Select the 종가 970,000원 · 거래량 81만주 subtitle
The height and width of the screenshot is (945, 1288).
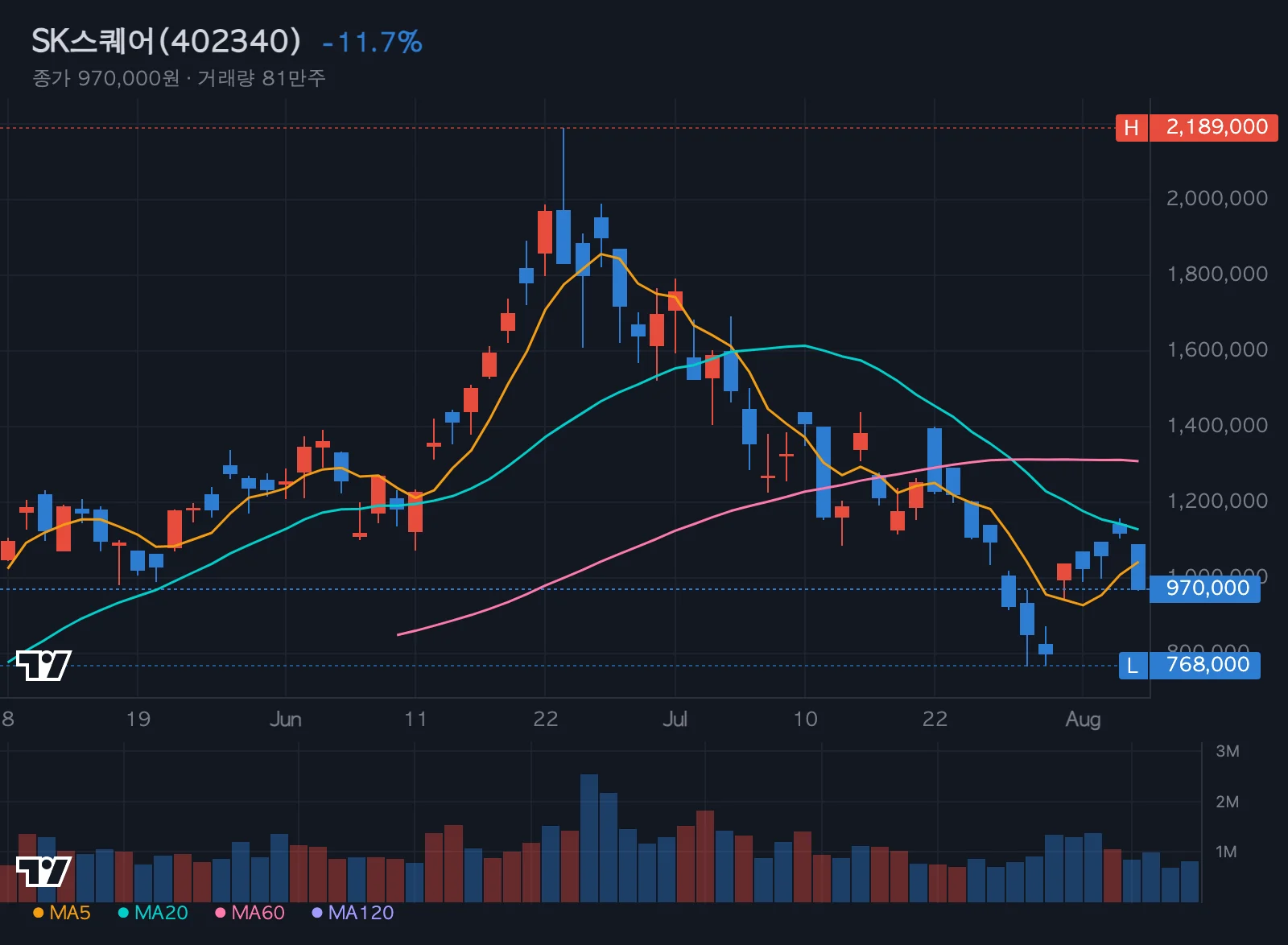179,78
